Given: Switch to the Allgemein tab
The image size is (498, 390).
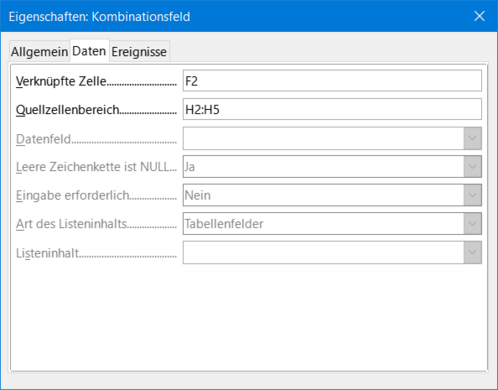Looking at the screenshot, I should (40, 52).
